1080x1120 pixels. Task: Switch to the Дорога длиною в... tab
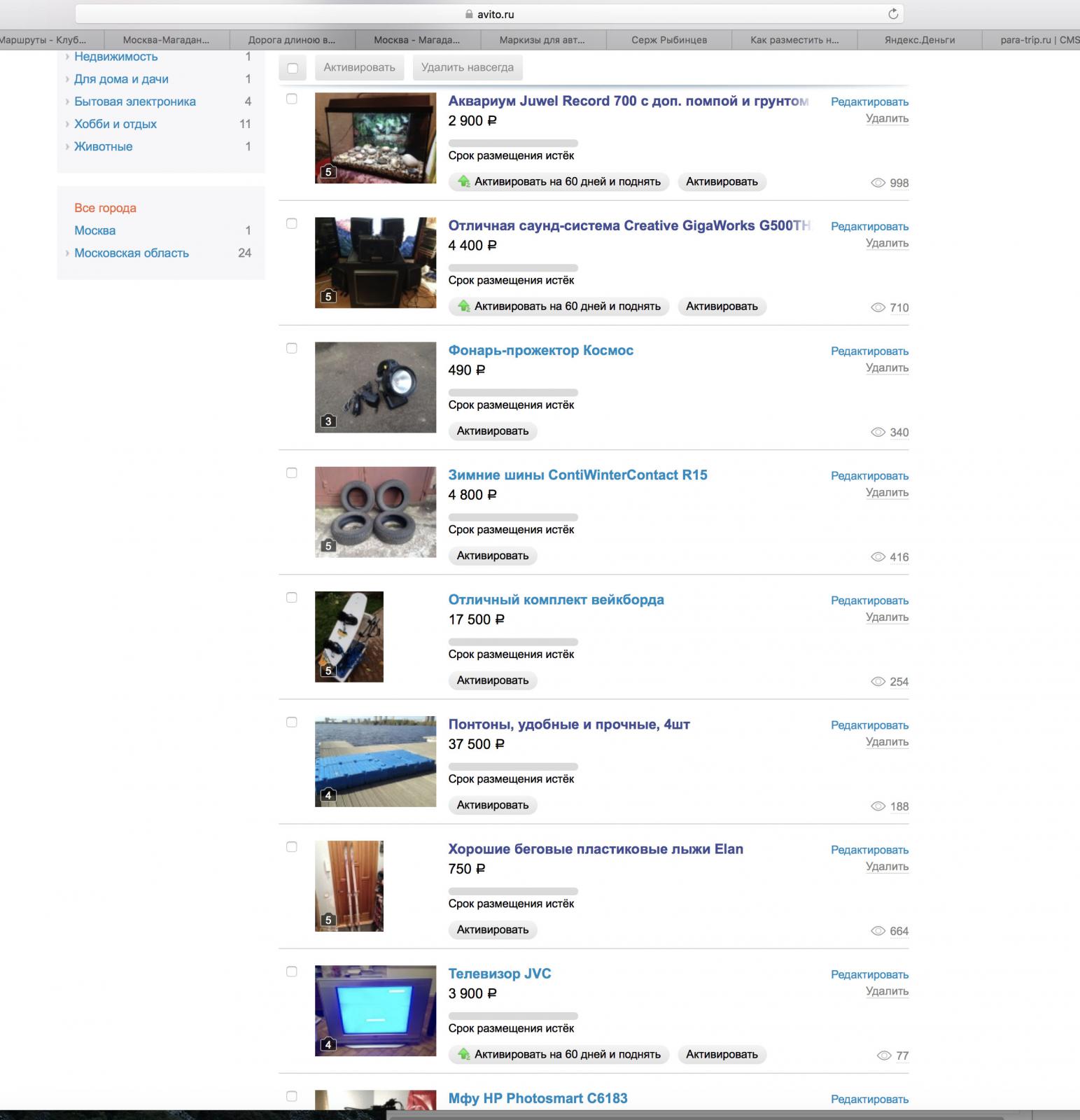click(292, 40)
